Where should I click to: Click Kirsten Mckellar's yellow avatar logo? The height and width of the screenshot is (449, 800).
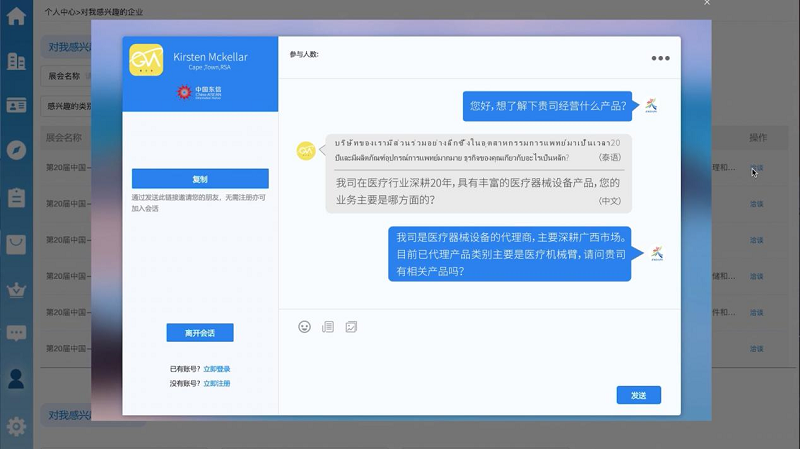(146, 60)
